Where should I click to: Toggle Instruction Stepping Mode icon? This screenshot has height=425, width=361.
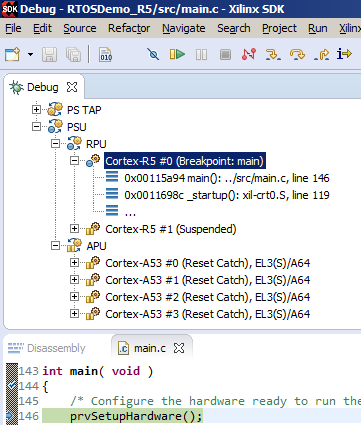pos(344,54)
